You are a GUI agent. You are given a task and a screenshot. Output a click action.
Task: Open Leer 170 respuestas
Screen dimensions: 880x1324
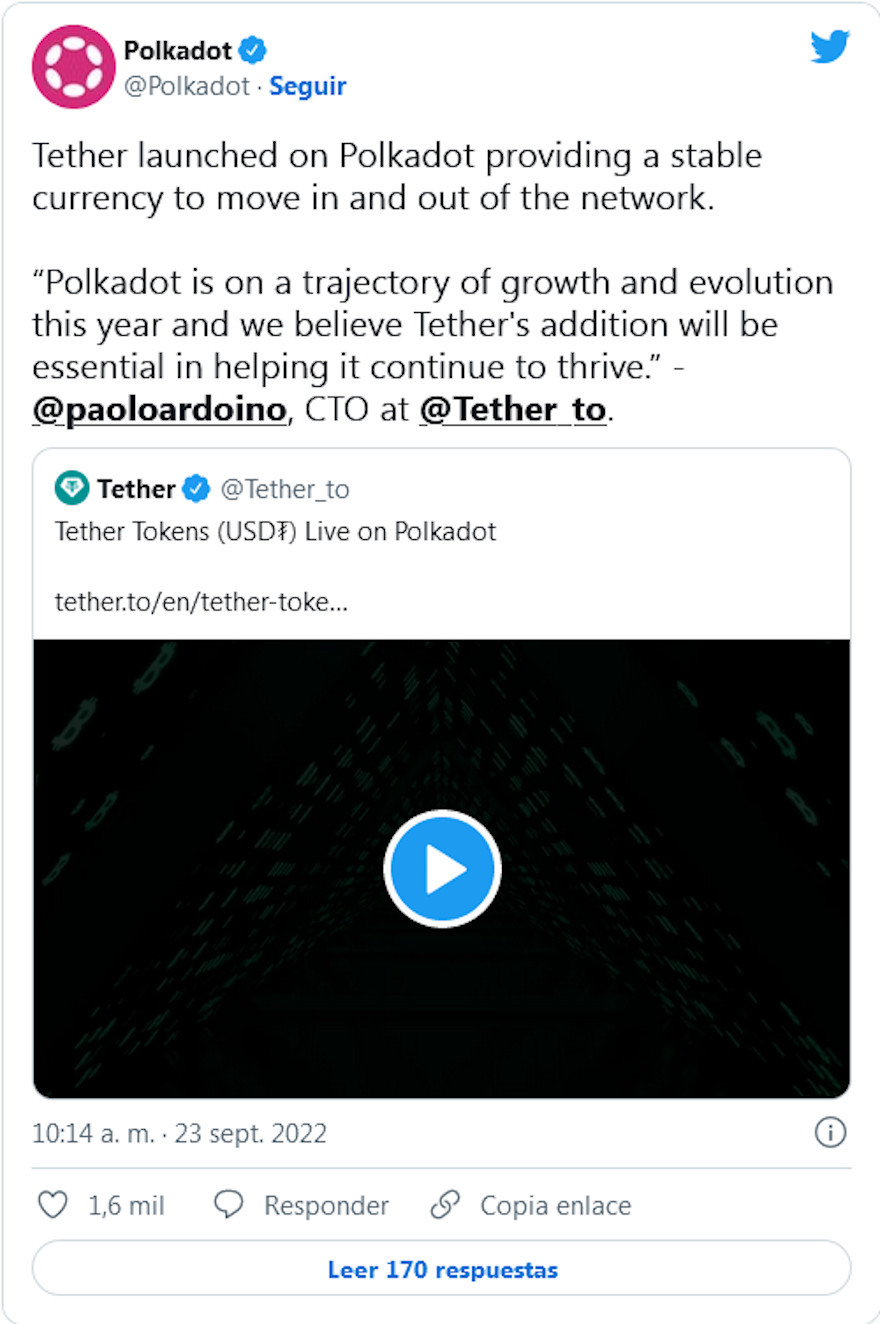(x=441, y=1268)
